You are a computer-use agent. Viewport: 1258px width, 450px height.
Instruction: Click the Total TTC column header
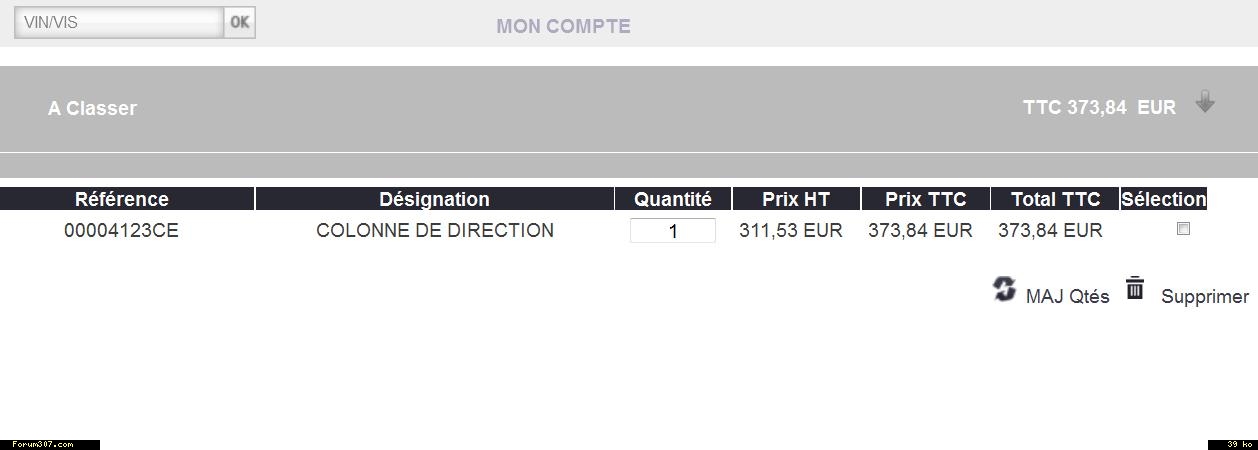[1055, 199]
